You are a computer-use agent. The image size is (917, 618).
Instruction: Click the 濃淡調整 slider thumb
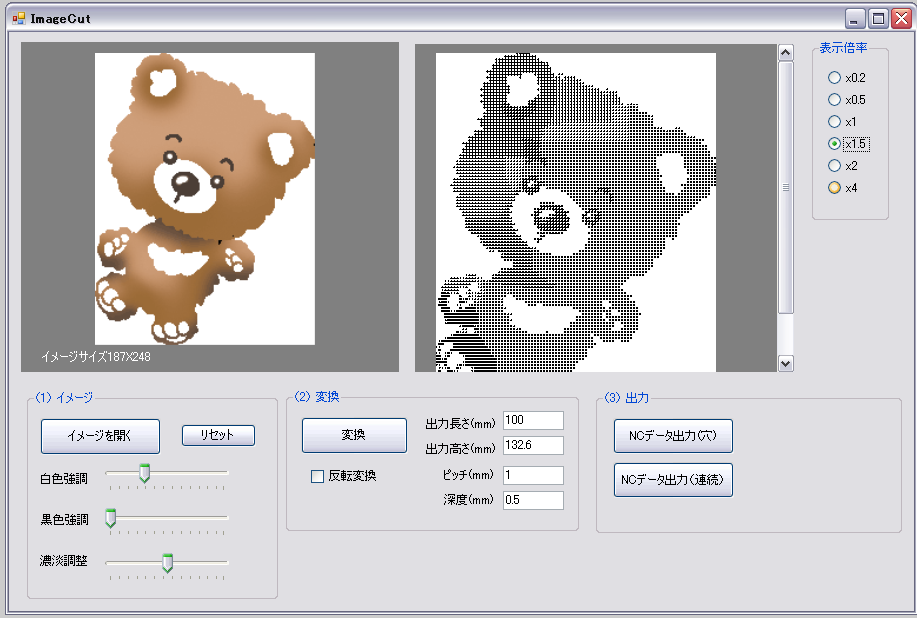click(x=167, y=563)
